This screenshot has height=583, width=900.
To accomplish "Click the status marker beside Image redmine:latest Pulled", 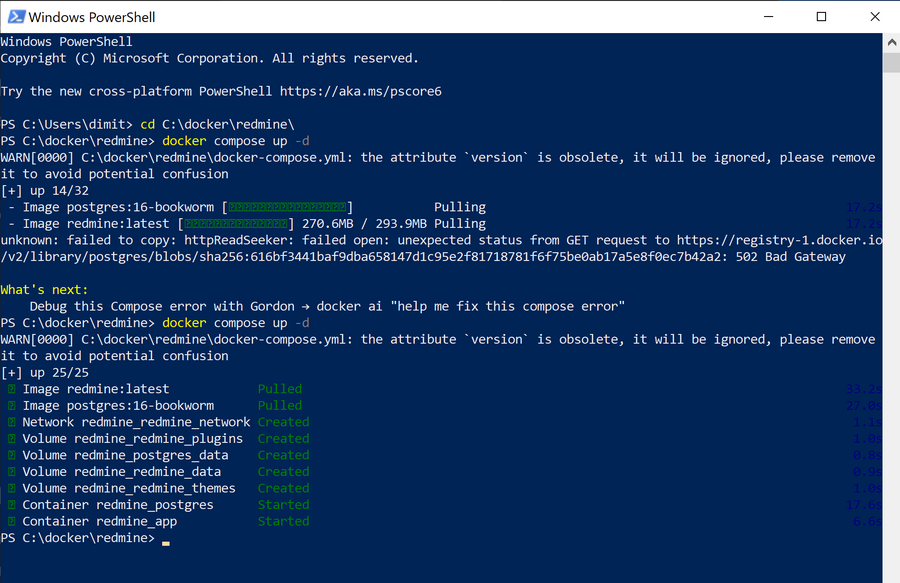I will 11,389.
